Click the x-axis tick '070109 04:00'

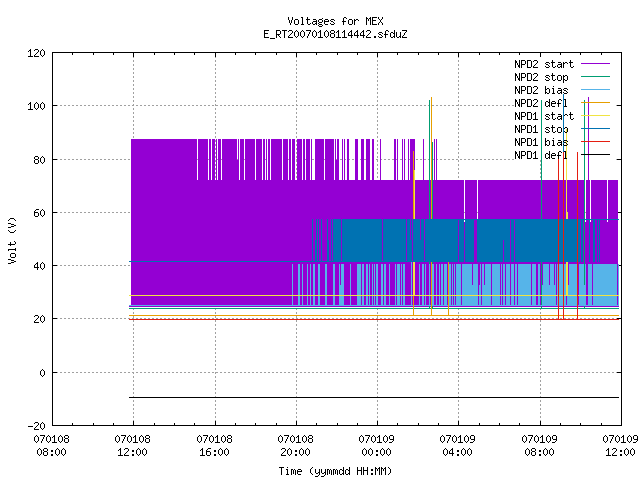[457, 446]
